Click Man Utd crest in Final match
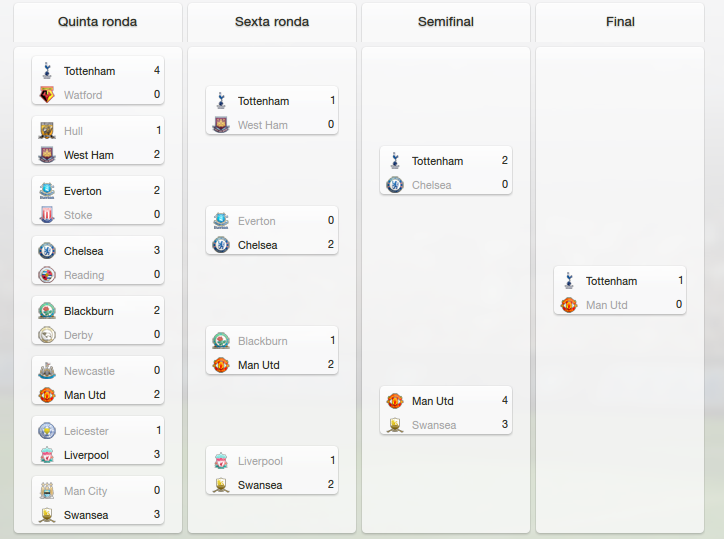Screen dimensions: 724x539 (x=569, y=305)
